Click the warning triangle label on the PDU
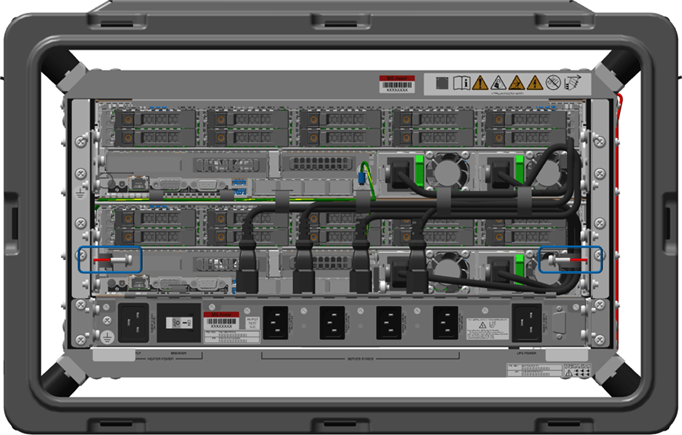 [x=487, y=329]
